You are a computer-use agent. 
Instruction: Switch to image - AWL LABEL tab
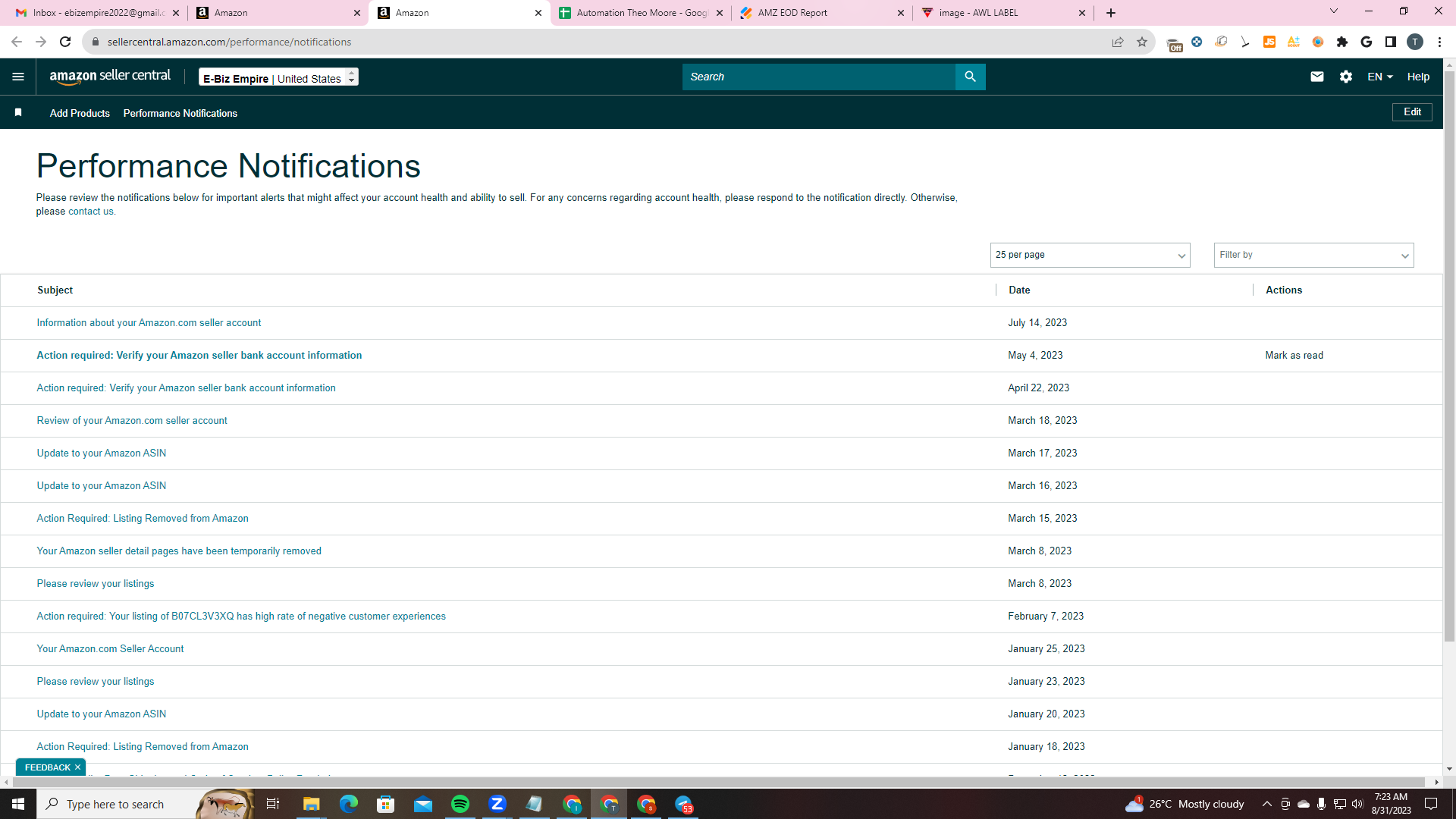1003,13
